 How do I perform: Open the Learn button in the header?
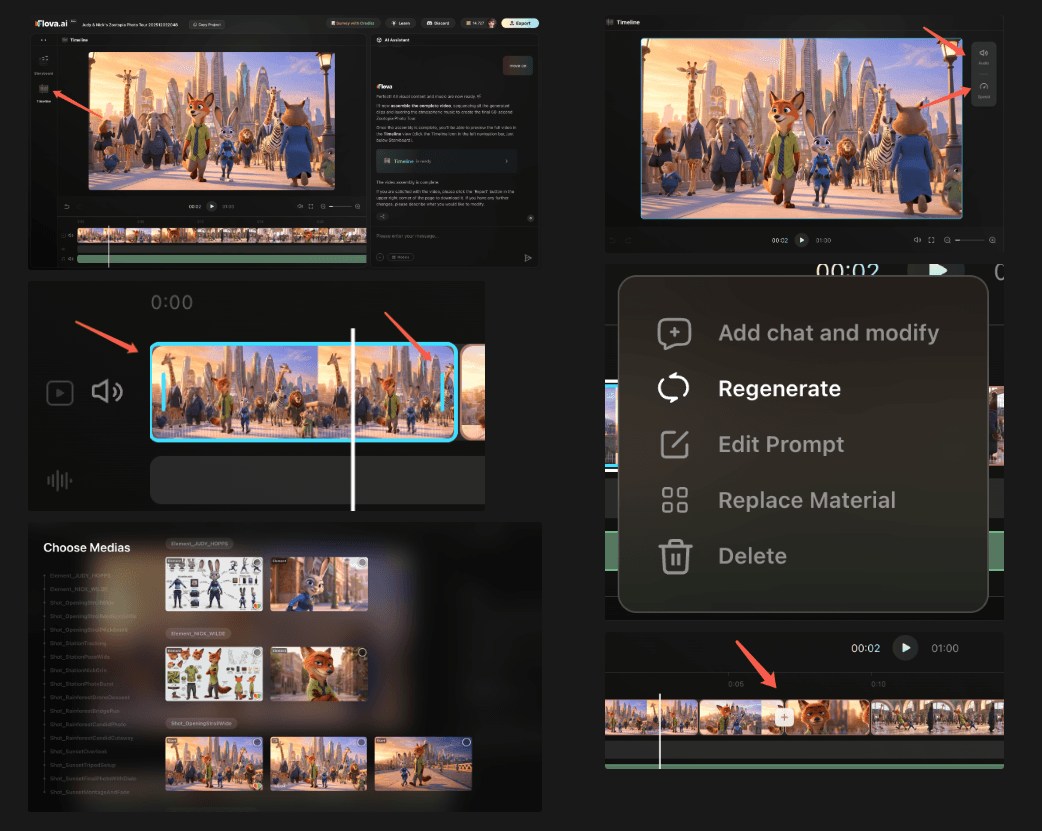(401, 23)
